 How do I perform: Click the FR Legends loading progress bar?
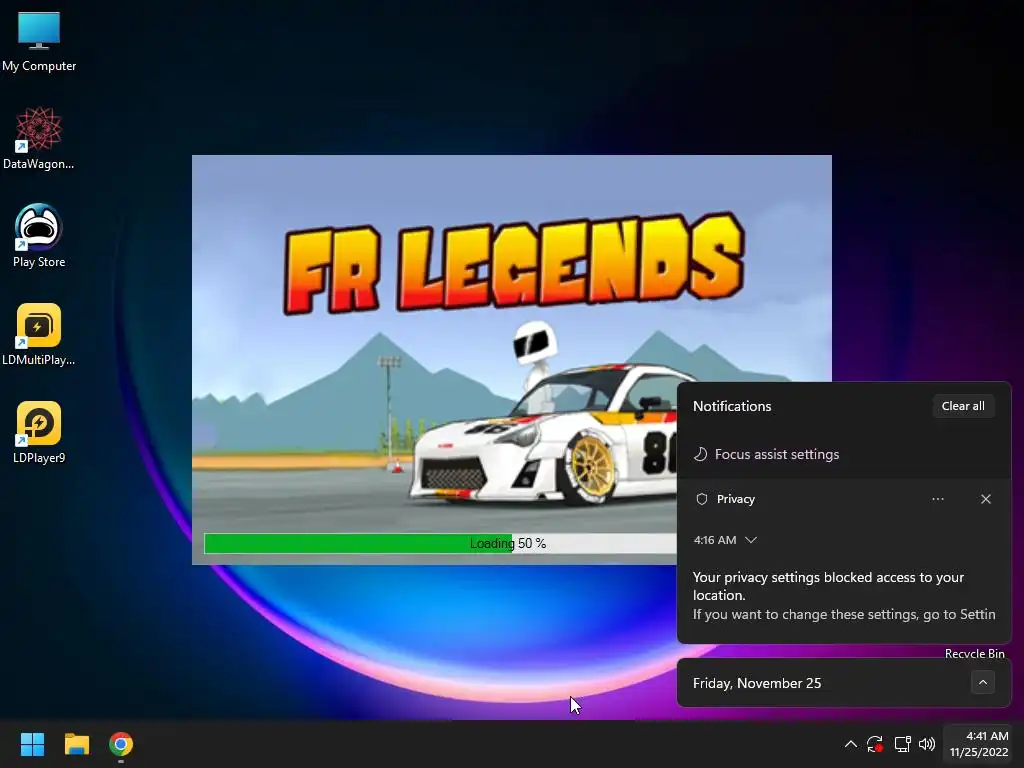click(440, 543)
